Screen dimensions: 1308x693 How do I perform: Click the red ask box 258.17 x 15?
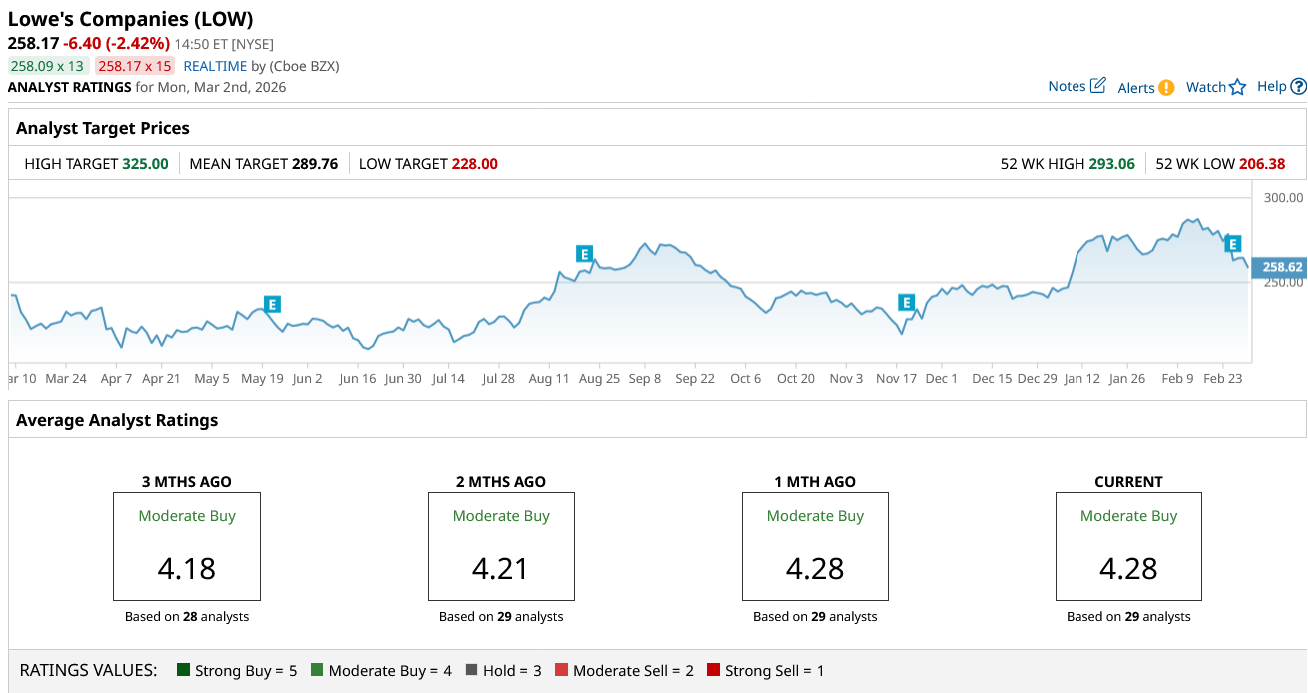135,66
